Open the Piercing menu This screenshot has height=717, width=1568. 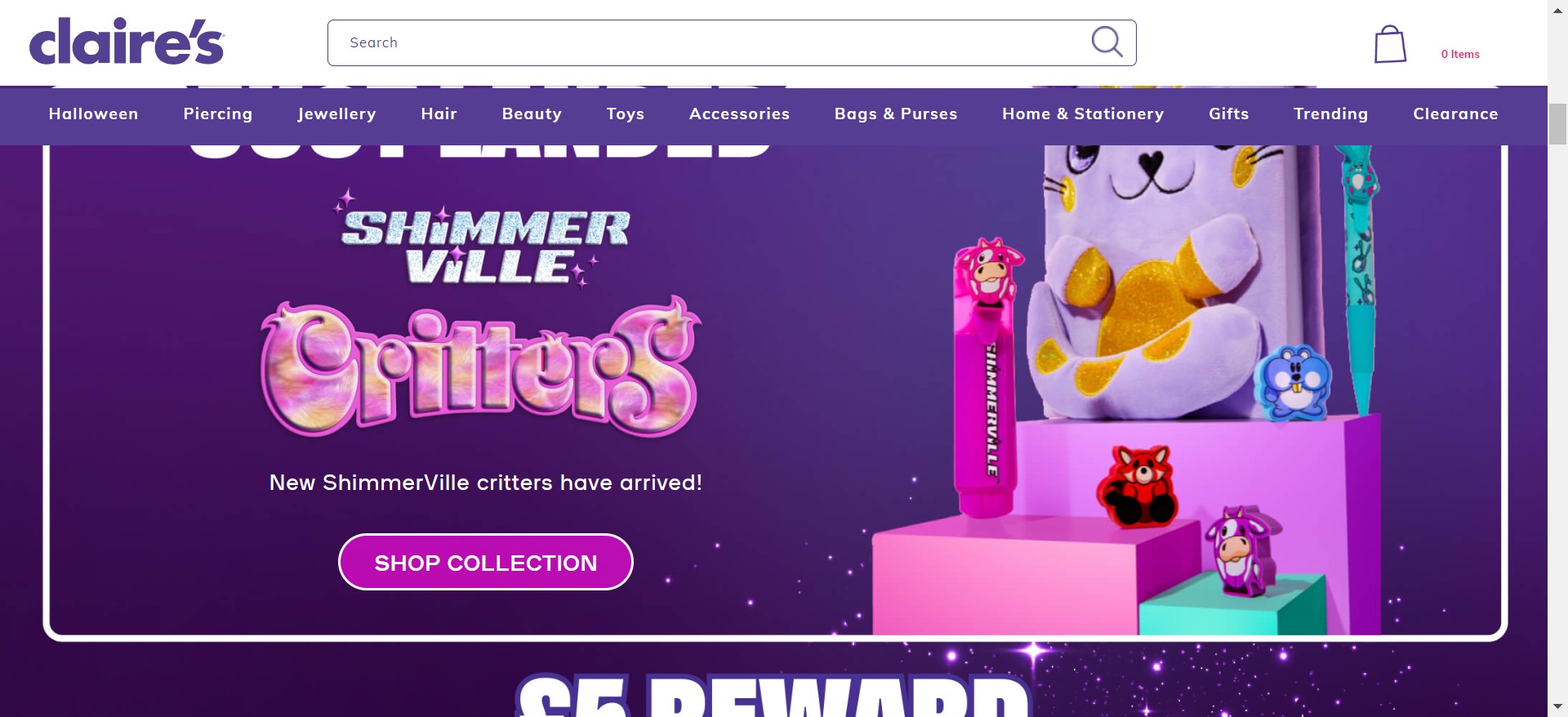tap(218, 114)
